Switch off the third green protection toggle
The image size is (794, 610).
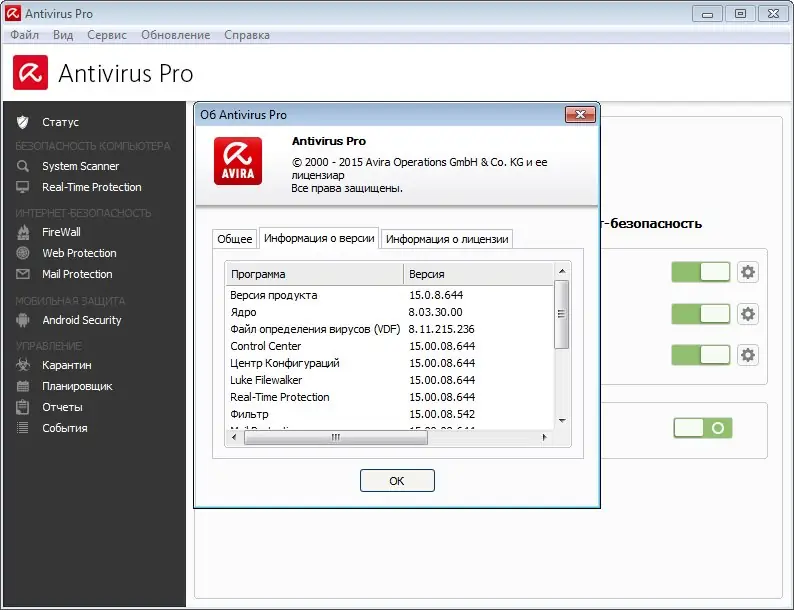click(701, 355)
